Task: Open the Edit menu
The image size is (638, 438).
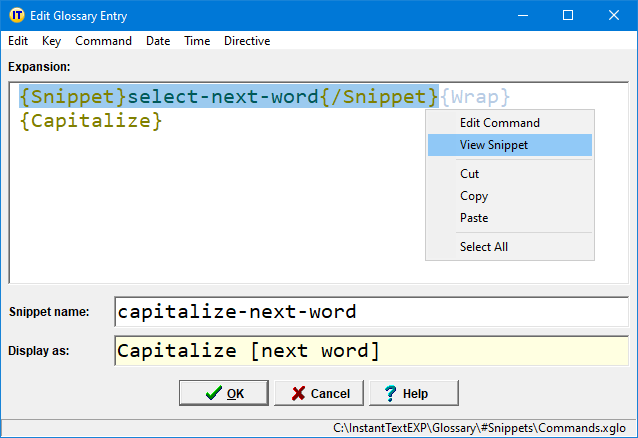Action: tap(18, 41)
